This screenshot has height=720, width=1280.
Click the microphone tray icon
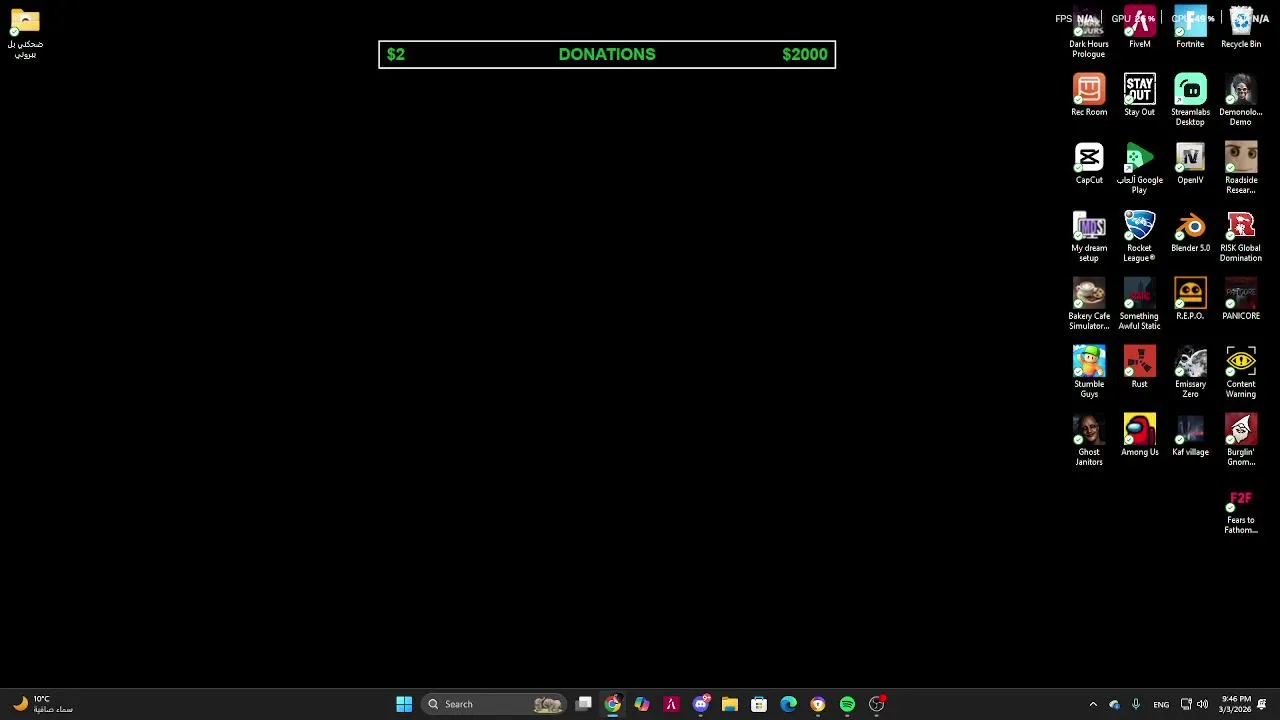pyautogui.click(x=1136, y=704)
